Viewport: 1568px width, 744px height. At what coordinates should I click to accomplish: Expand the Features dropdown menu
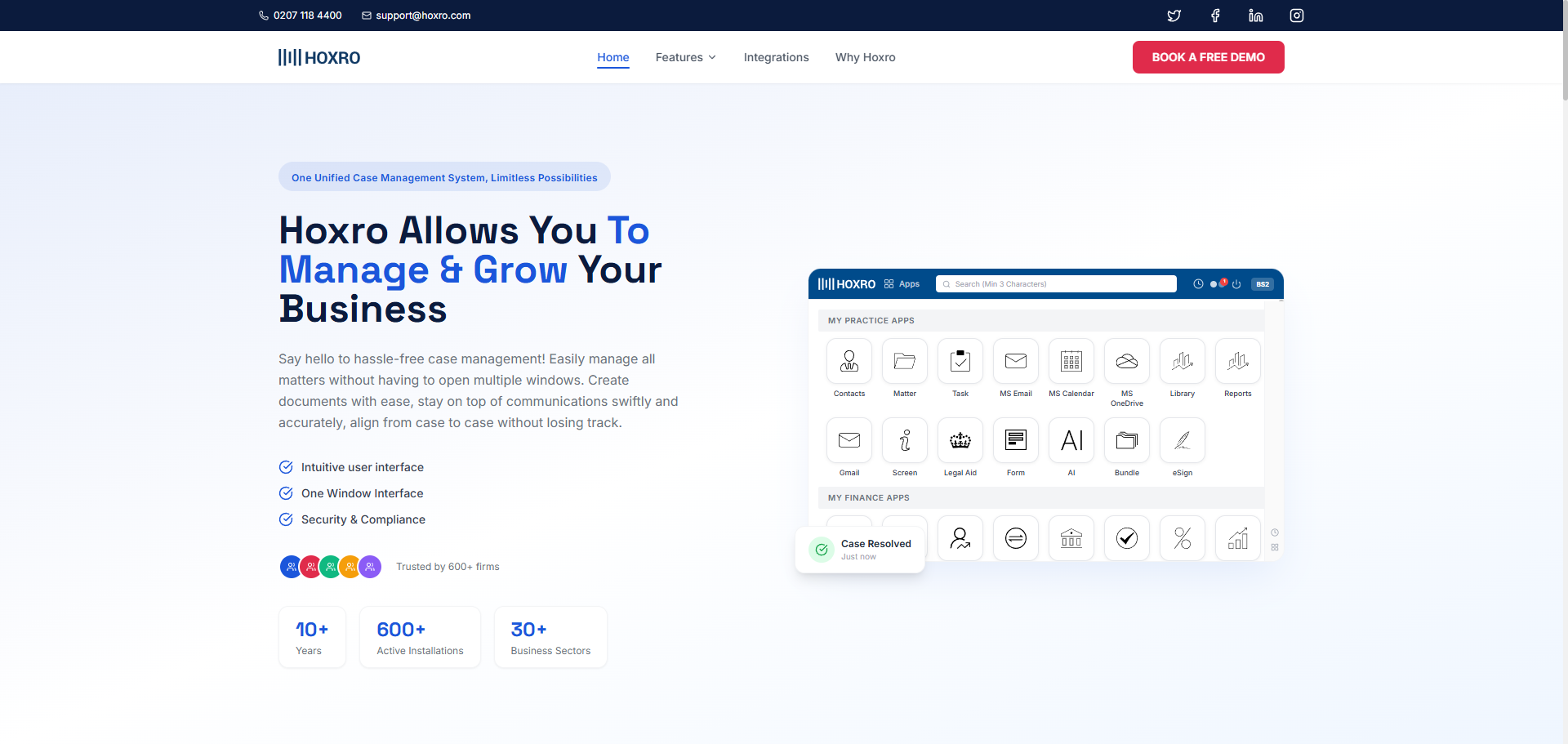(x=686, y=57)
